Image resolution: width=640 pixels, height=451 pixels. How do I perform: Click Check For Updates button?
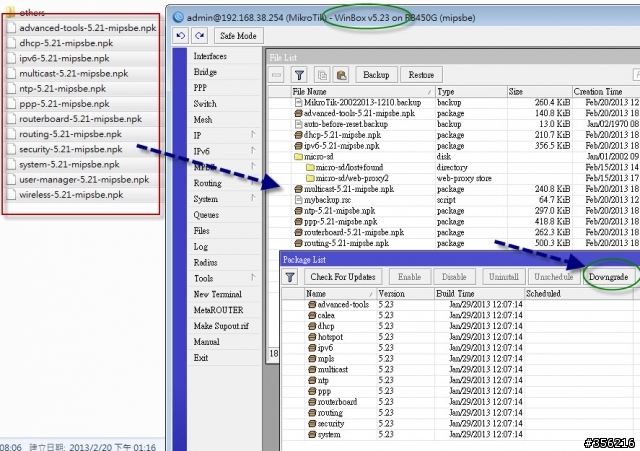point(343,277)
